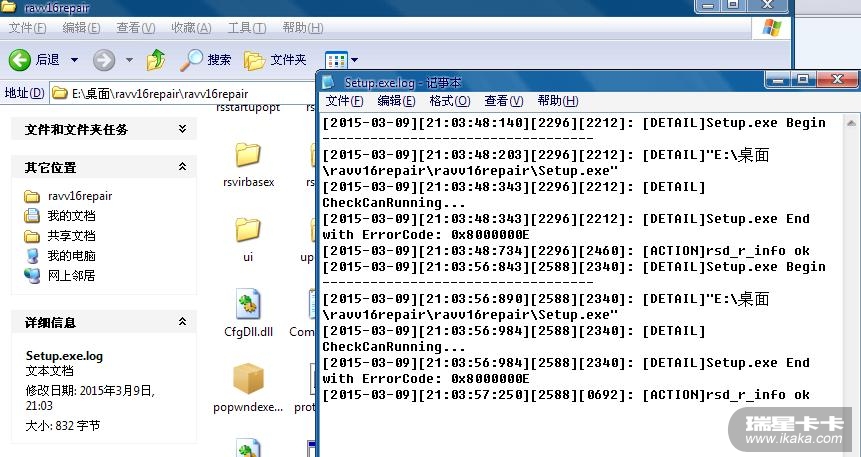Image resolution: width=861 pixels, height=457 pixels.
Task: Collapse the 其它位置 panel
Action: pyautogui.click(x=182, y=167)
